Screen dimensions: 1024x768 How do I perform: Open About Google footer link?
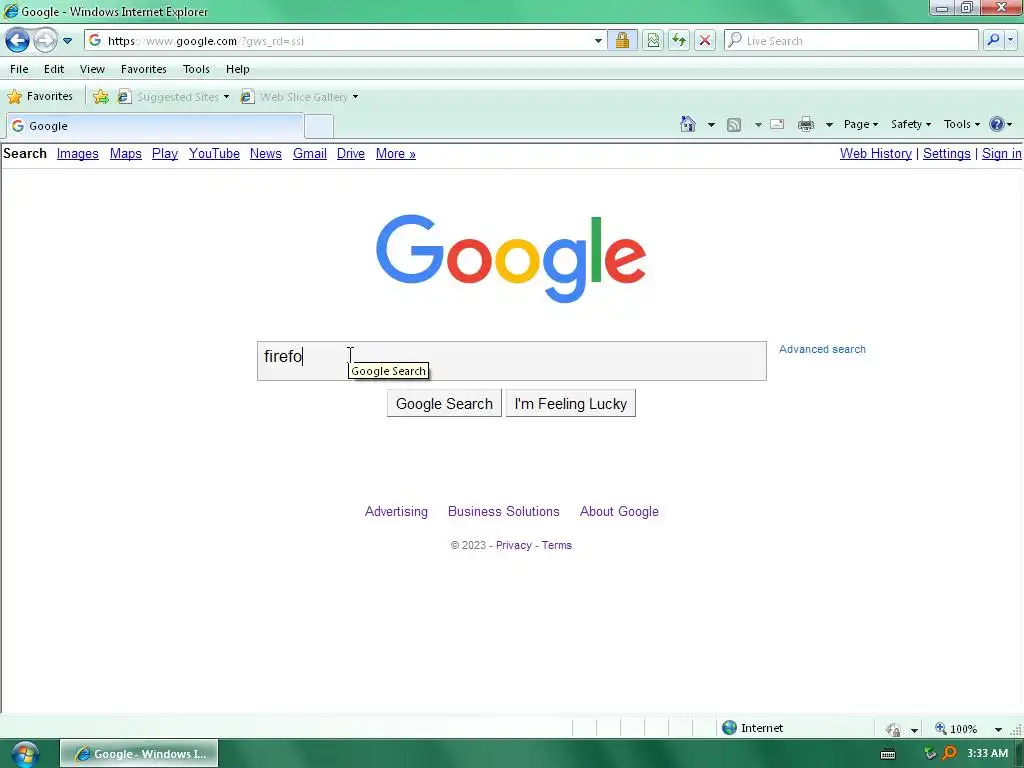[619, 511]
